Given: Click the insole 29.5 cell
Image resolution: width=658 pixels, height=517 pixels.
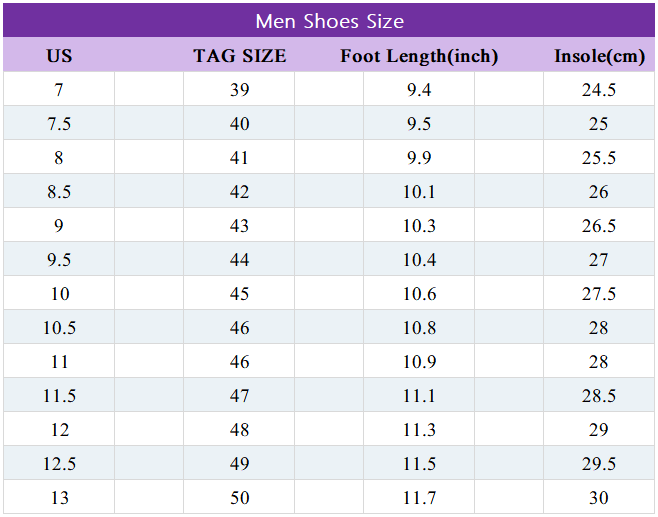Looking at the screenshot, I should point(599,464).
